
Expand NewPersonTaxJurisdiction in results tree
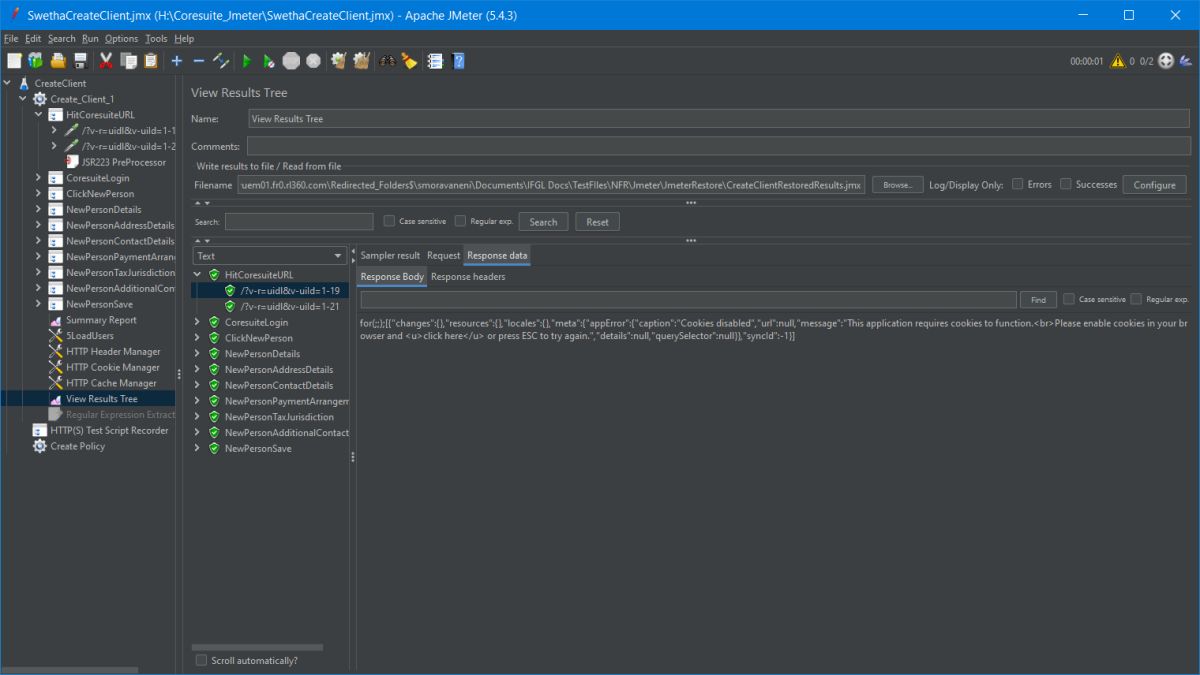(197, 417)
